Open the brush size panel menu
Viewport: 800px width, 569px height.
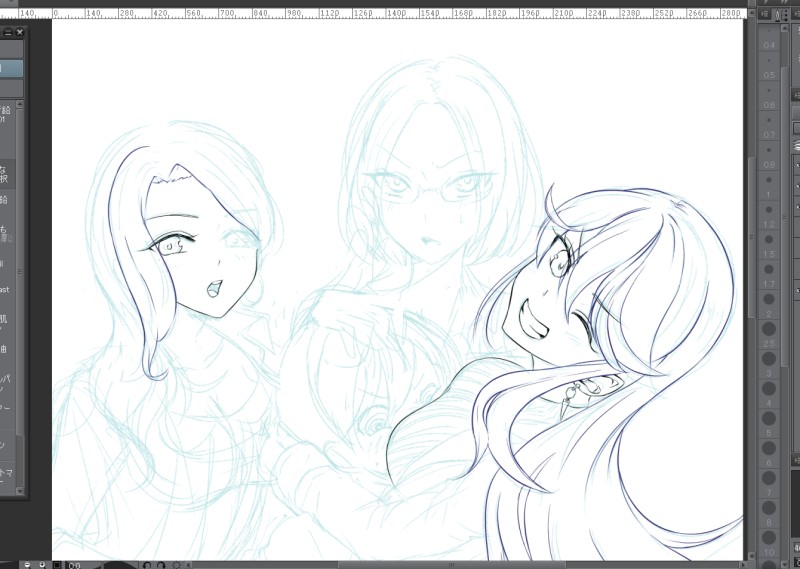tap(764, 15)
